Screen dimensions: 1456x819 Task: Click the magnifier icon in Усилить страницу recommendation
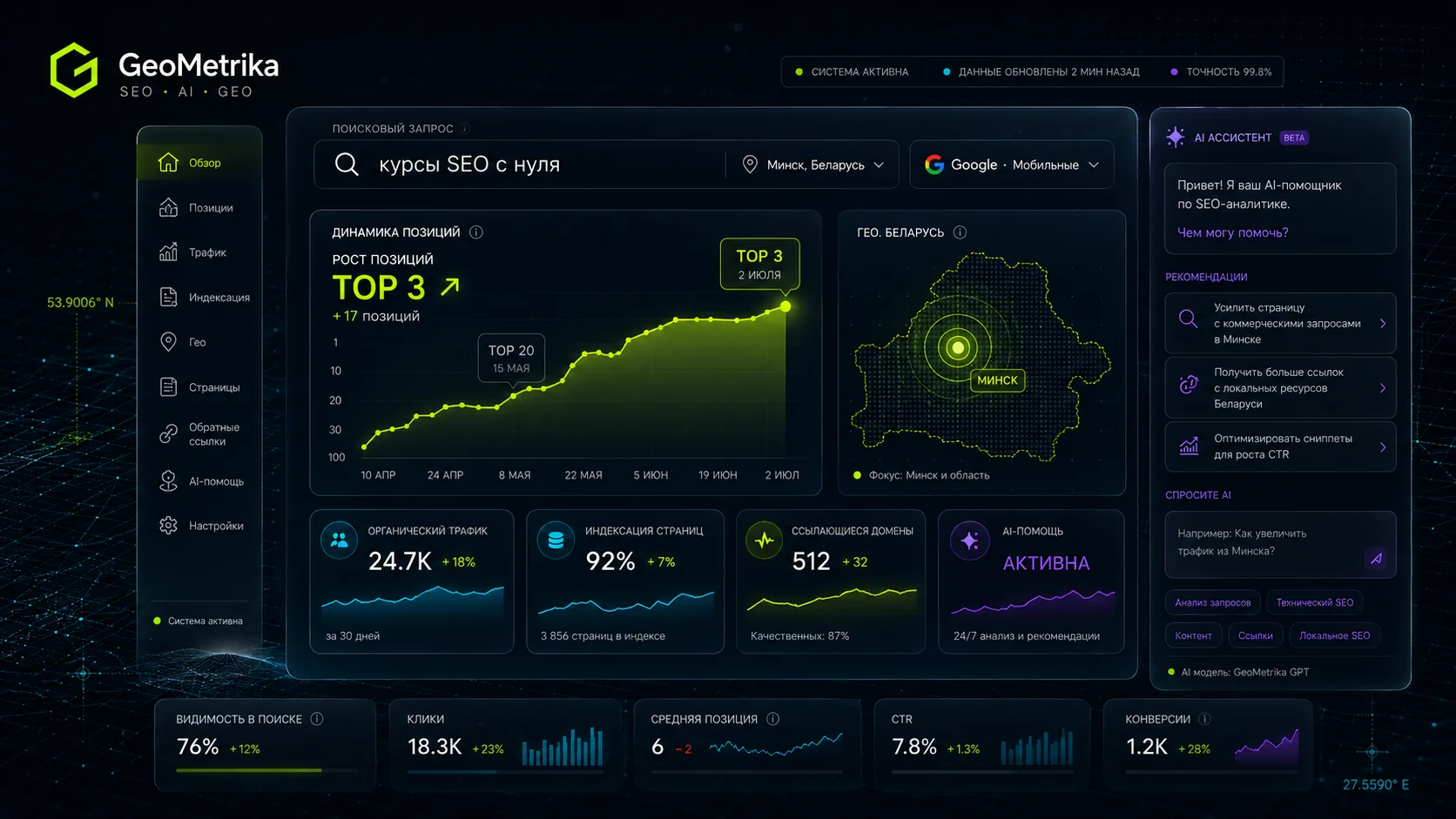(1188, 319)
